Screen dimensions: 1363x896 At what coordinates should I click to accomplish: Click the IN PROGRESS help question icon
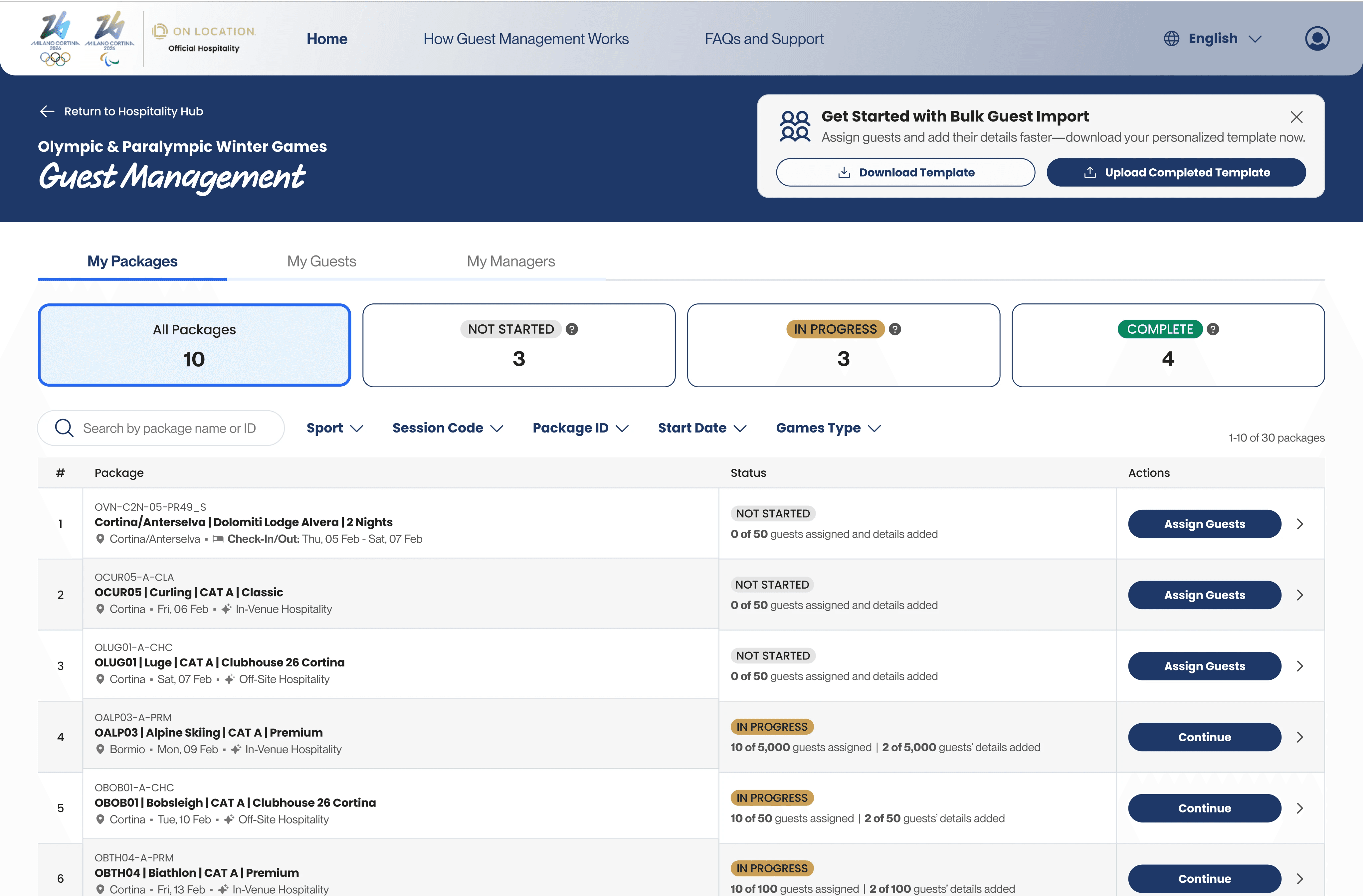coord(894,329)
